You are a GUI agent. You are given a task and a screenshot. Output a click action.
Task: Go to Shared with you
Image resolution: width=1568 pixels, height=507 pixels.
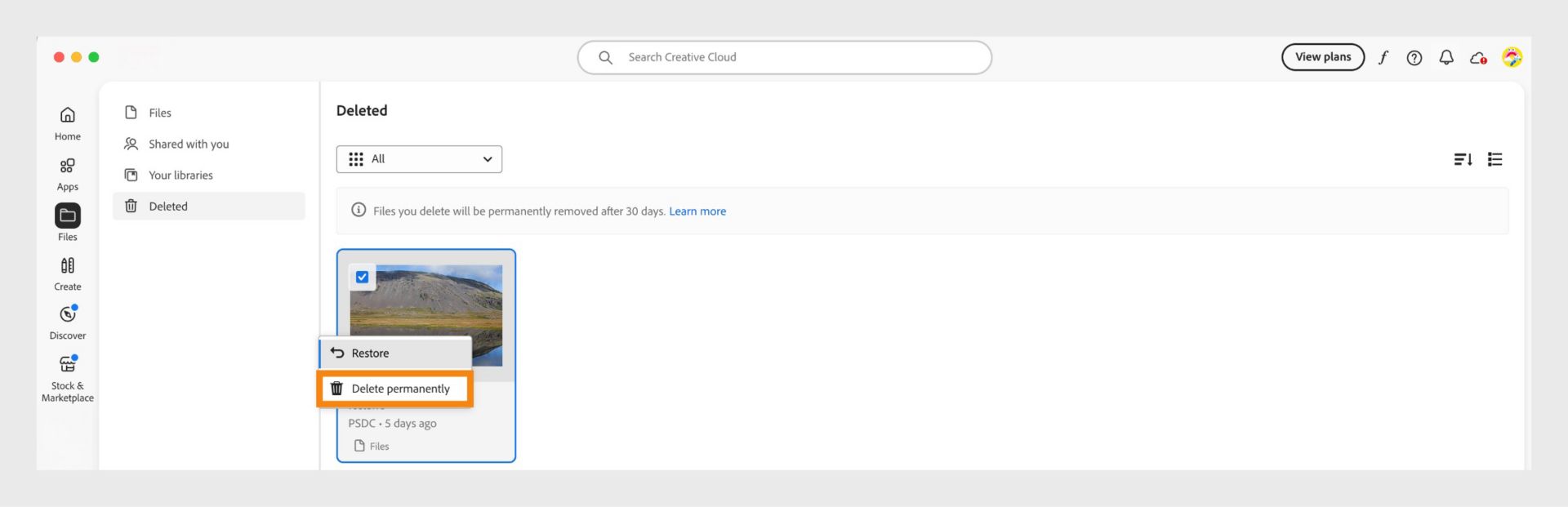tap(189, 145)
